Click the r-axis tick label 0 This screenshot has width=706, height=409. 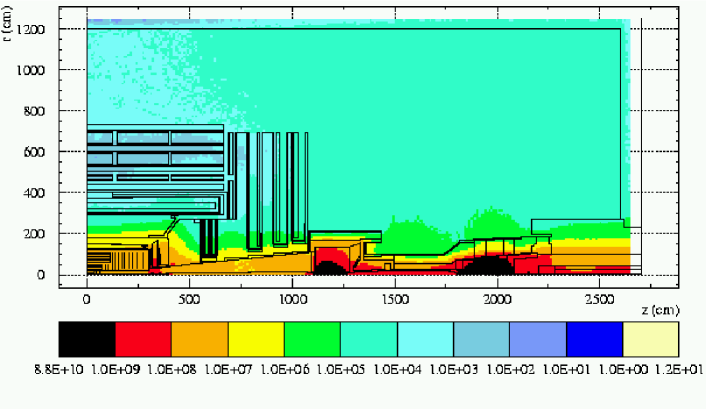pos(41,274)
